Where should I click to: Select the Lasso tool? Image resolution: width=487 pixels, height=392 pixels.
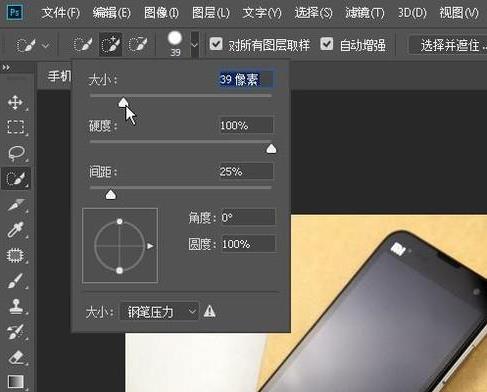point(16,153)
